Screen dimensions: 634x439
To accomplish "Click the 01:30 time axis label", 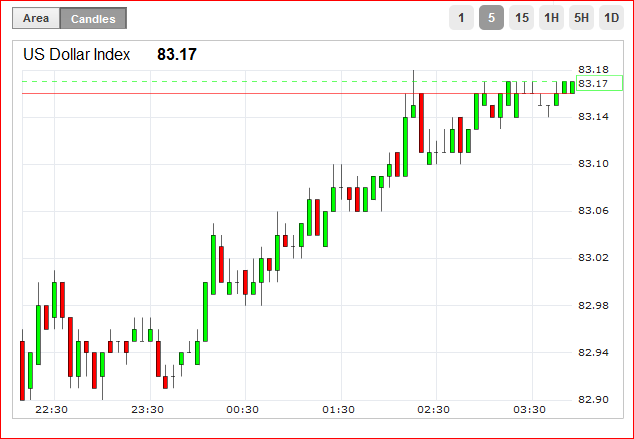I will pos(338,410).
